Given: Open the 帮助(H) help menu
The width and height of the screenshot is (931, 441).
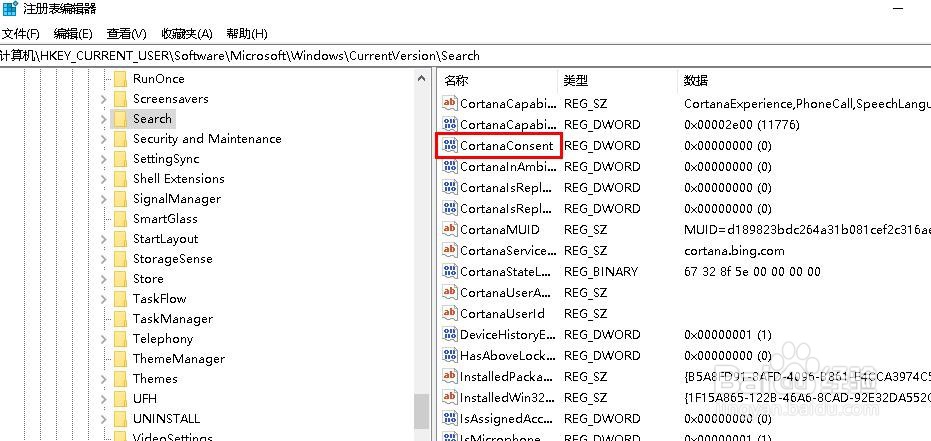Looking at the screenshot, I should (x=247, y=34).
